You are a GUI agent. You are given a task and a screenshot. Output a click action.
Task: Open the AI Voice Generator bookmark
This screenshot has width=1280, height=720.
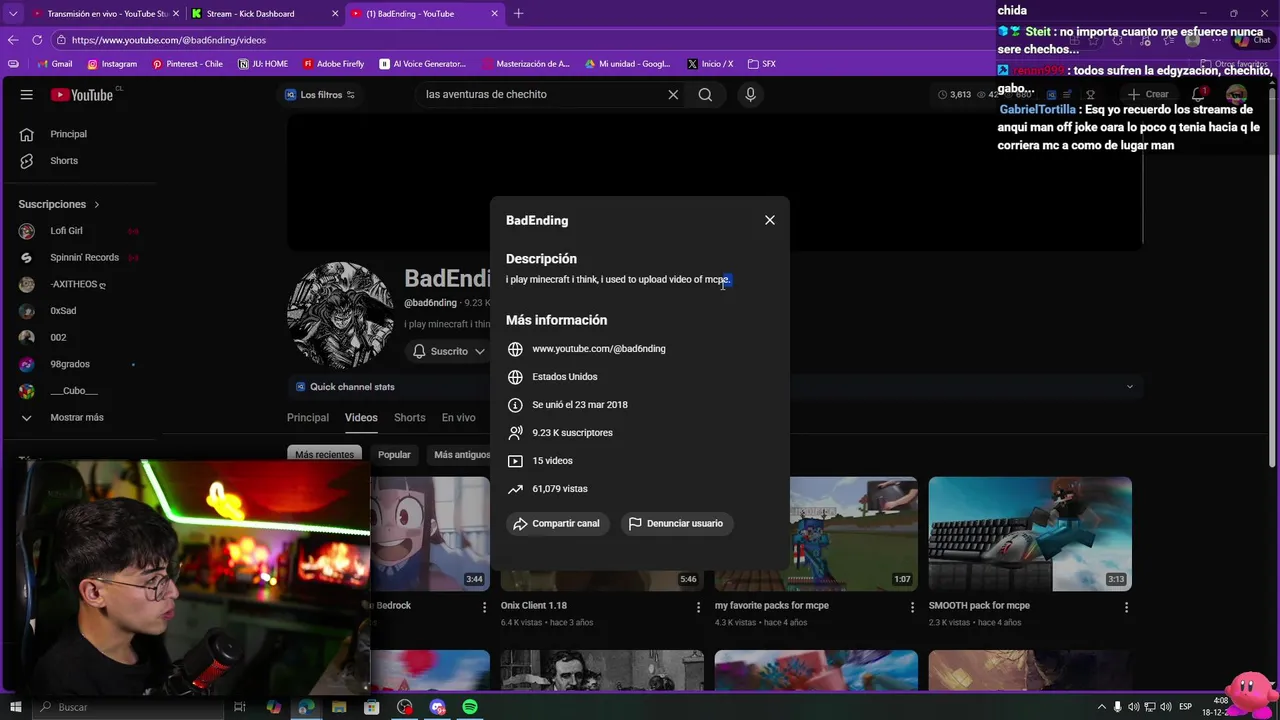tap(422, 64)
